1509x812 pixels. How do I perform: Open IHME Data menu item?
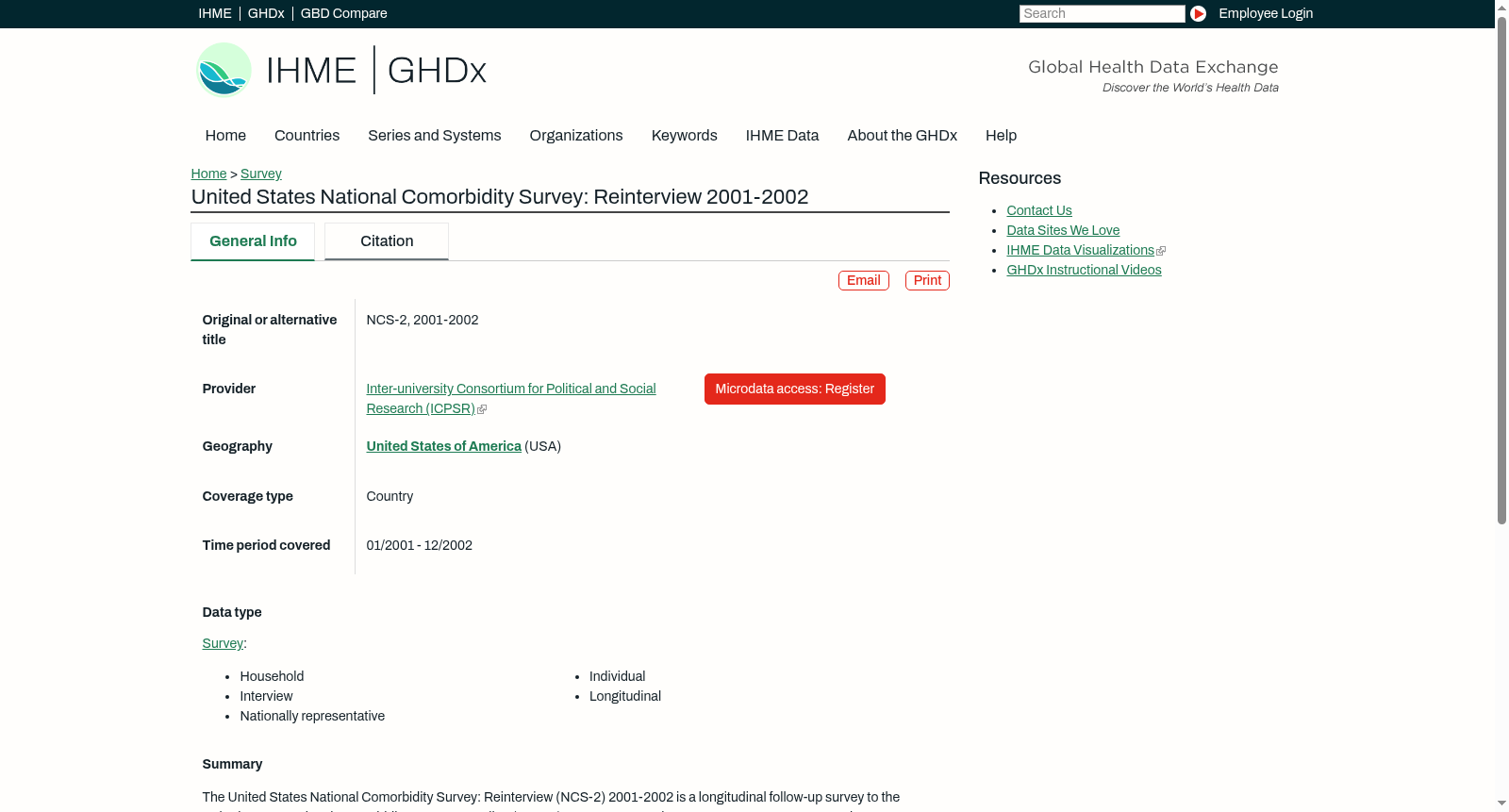click(783, 136)
